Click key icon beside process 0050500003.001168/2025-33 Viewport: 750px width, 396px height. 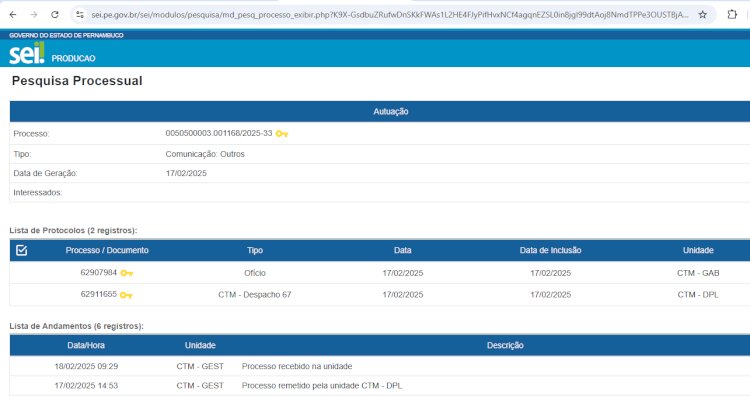click(282, 134)
